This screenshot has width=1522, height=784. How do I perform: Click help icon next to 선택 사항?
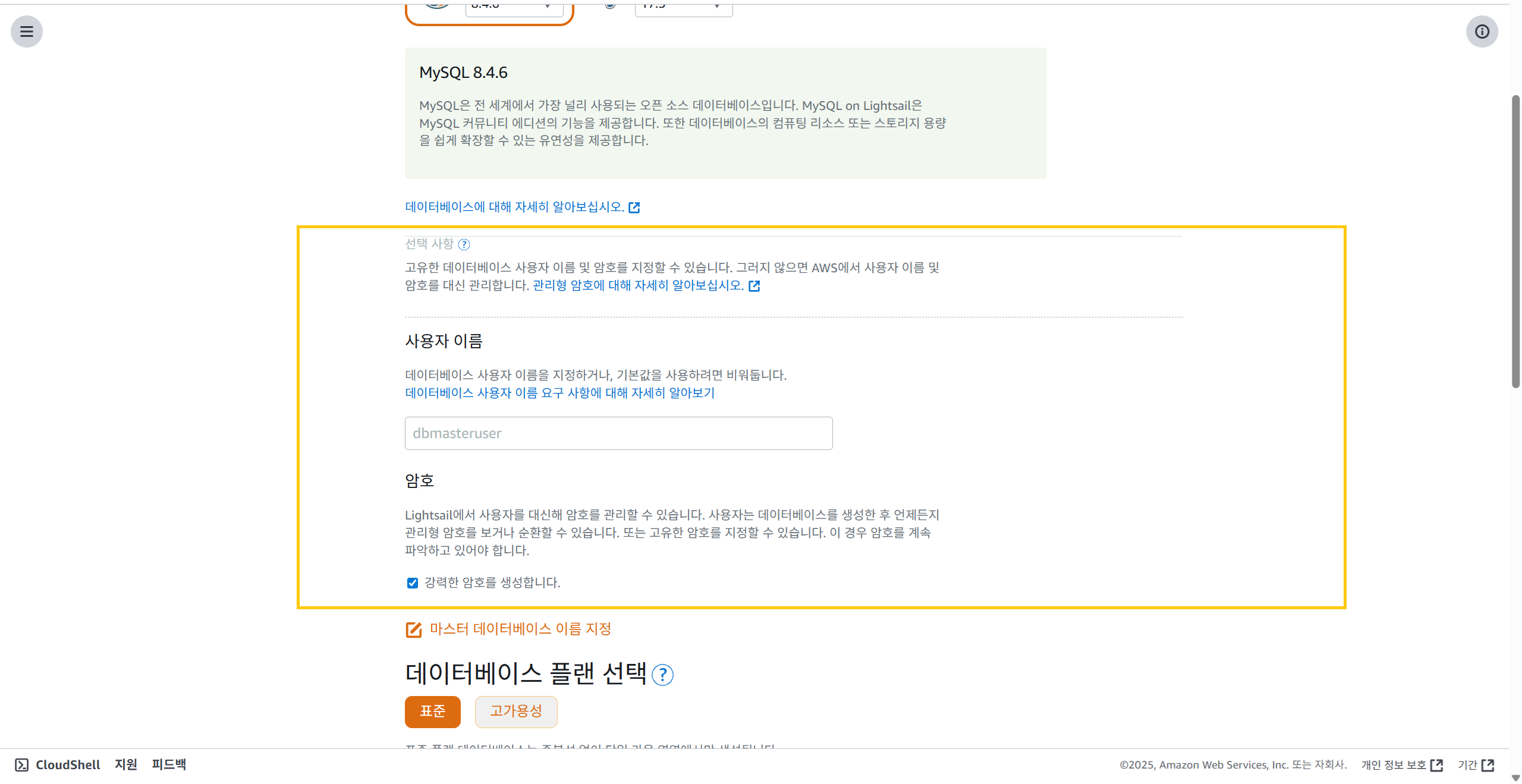pos(464,244)
